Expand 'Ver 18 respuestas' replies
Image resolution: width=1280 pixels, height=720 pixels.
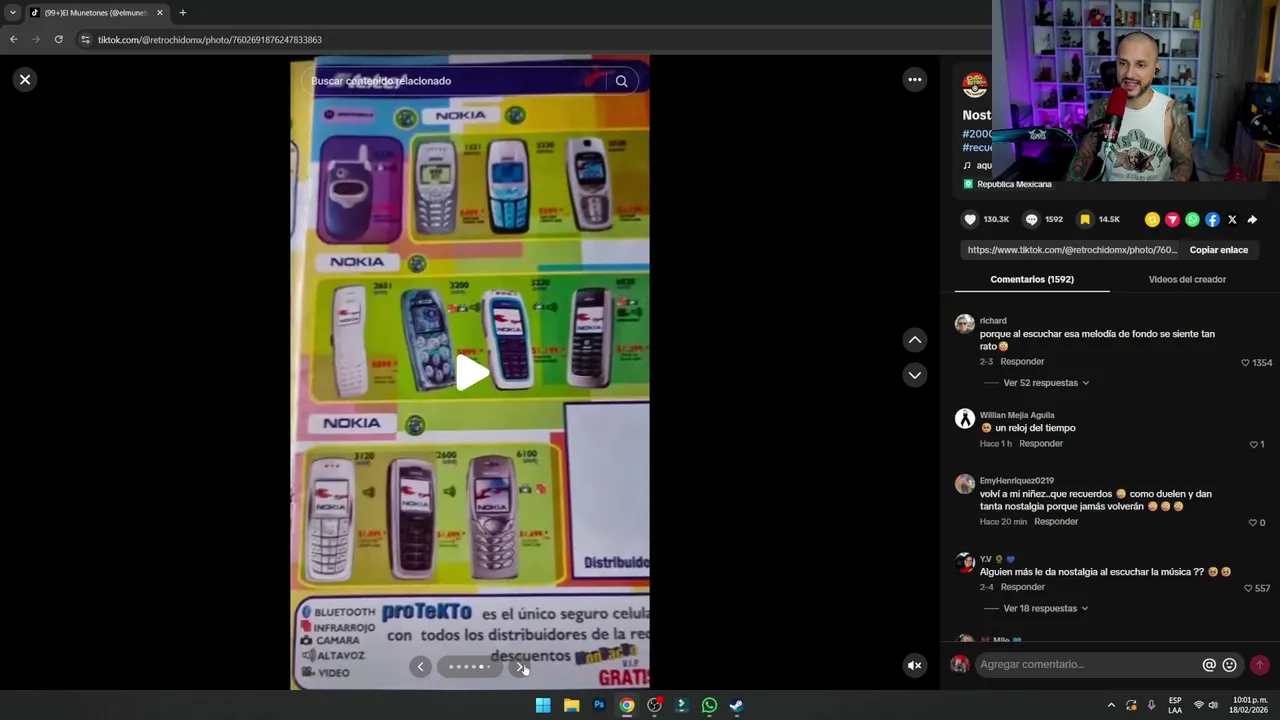(x=1046, y=608)
